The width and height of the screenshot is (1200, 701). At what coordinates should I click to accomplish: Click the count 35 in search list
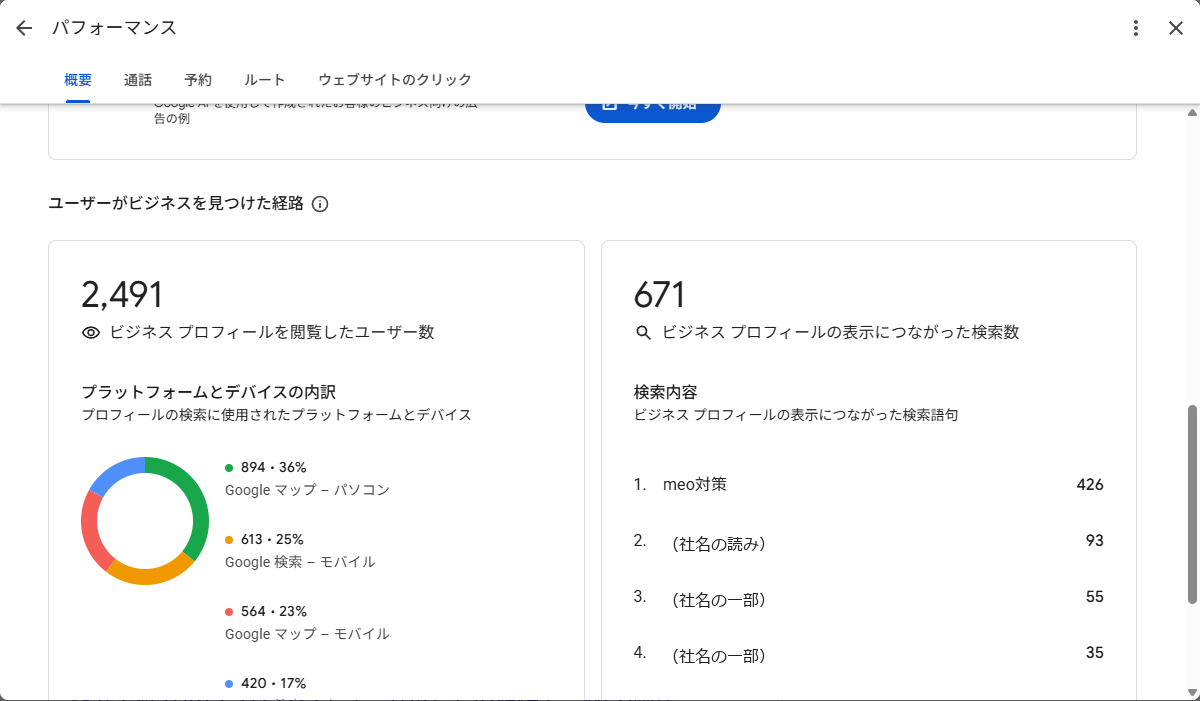pos(1094,653)
